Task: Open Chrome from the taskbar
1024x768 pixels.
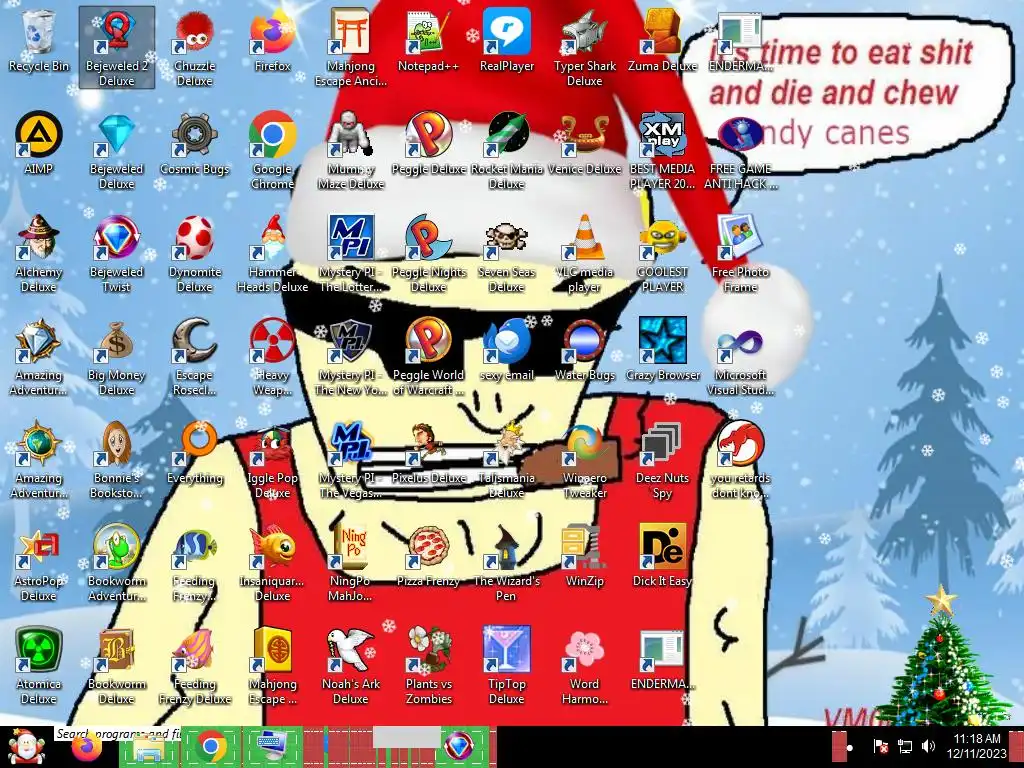Action: 211,747
